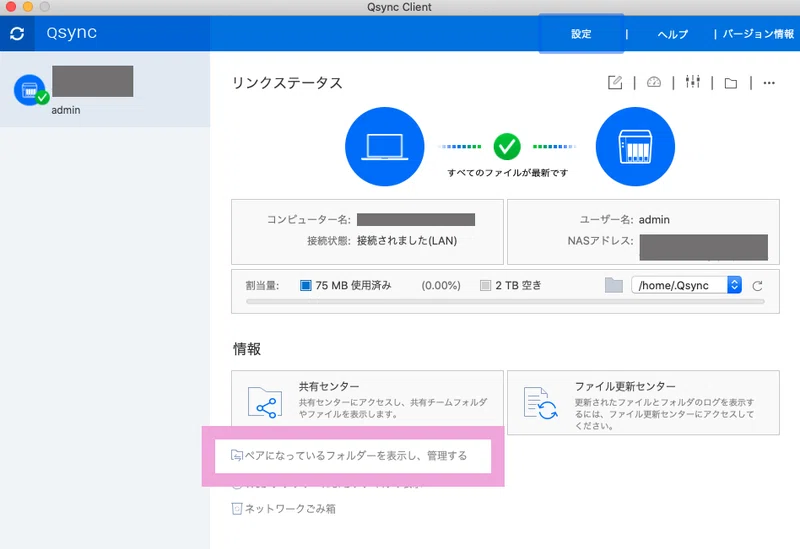Open the folder icon in link status toolbar
The width and height of the screenshot is (800, 549).
pyautogui.click(x=731, y=83)
